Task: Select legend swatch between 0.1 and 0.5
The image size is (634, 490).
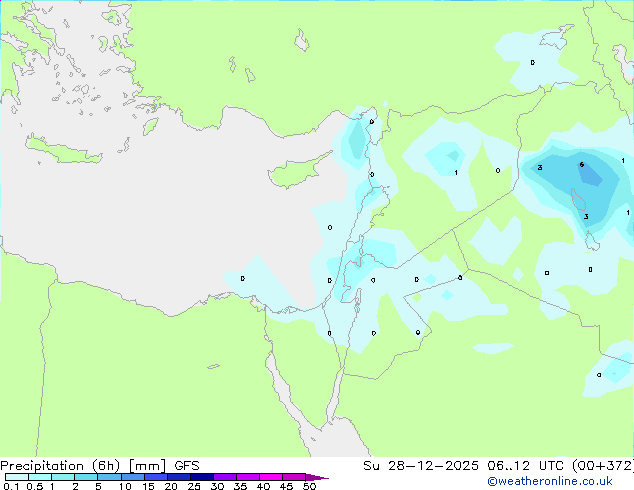Action: click(17, 477)
